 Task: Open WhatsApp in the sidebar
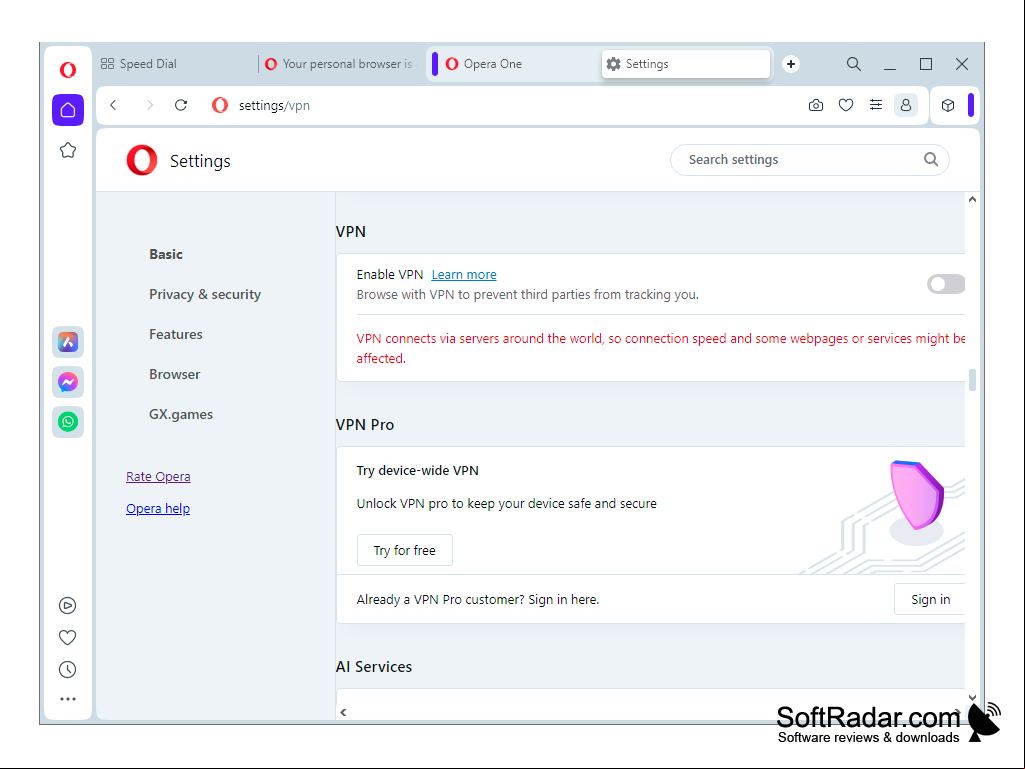coord(68,422)
